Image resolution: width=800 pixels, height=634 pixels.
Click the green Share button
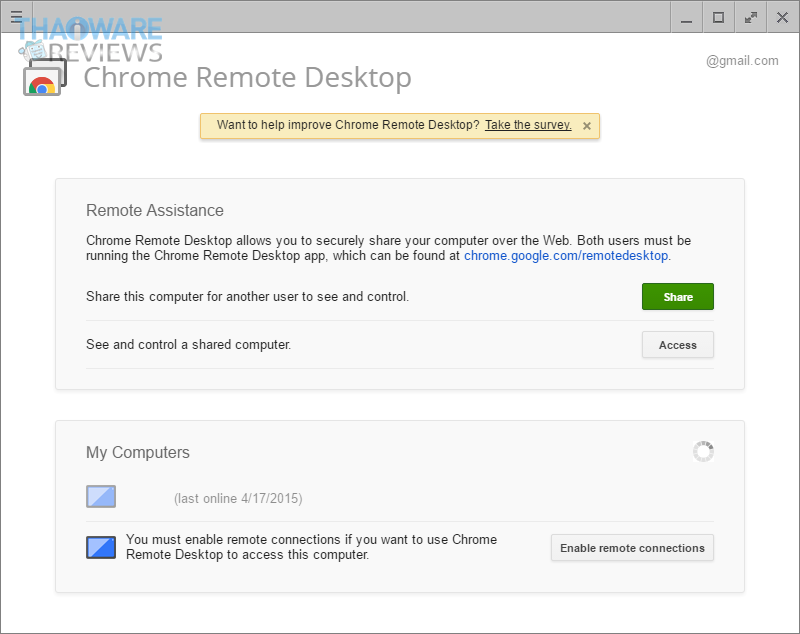pos(678,296)
